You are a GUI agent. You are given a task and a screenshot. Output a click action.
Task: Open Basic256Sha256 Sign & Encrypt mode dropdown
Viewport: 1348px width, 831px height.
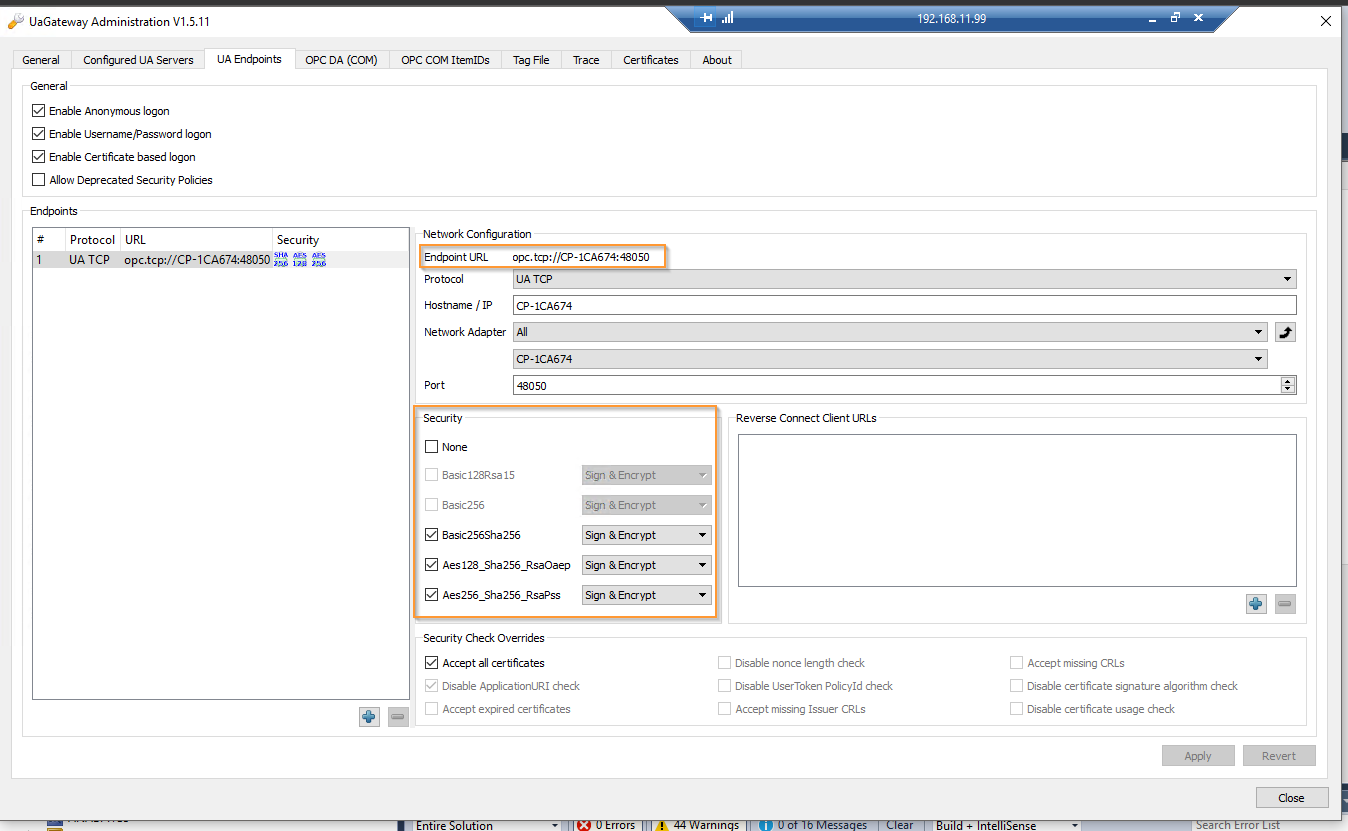click(646, 535)
